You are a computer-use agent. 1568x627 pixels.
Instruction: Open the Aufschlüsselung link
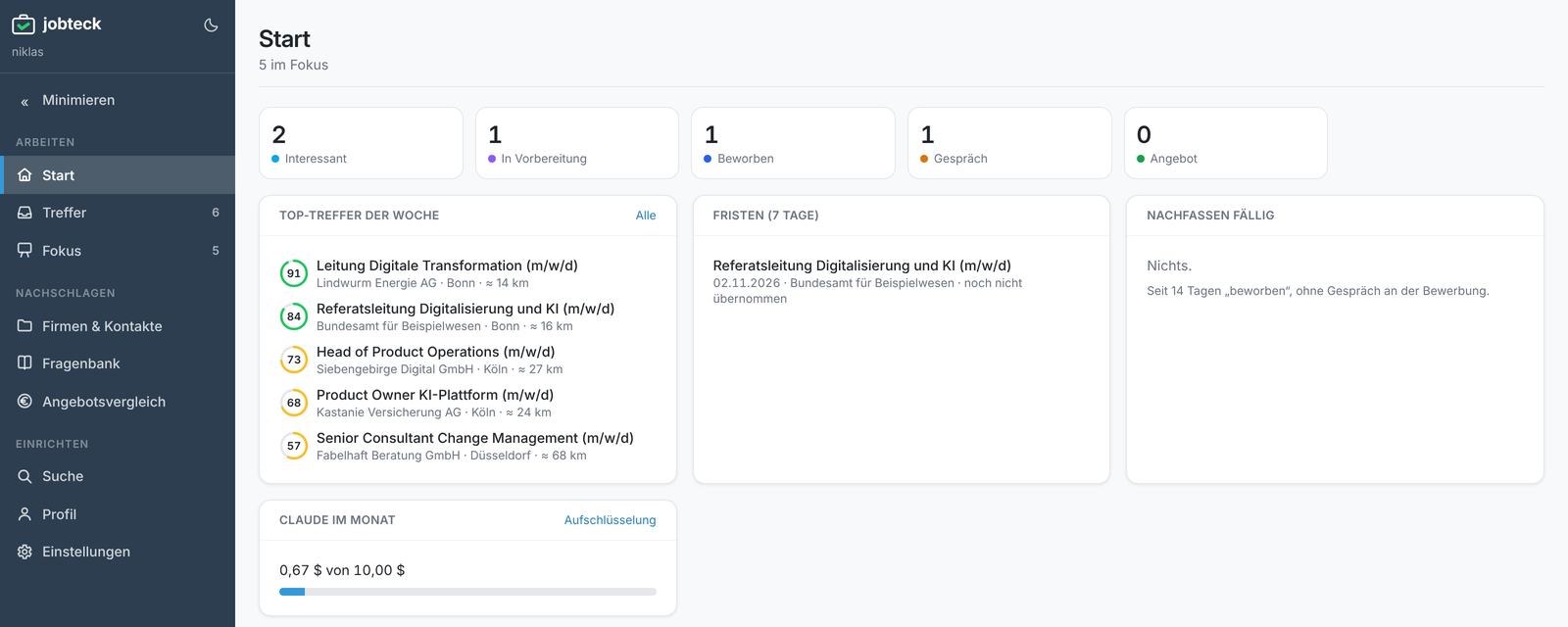610,520
